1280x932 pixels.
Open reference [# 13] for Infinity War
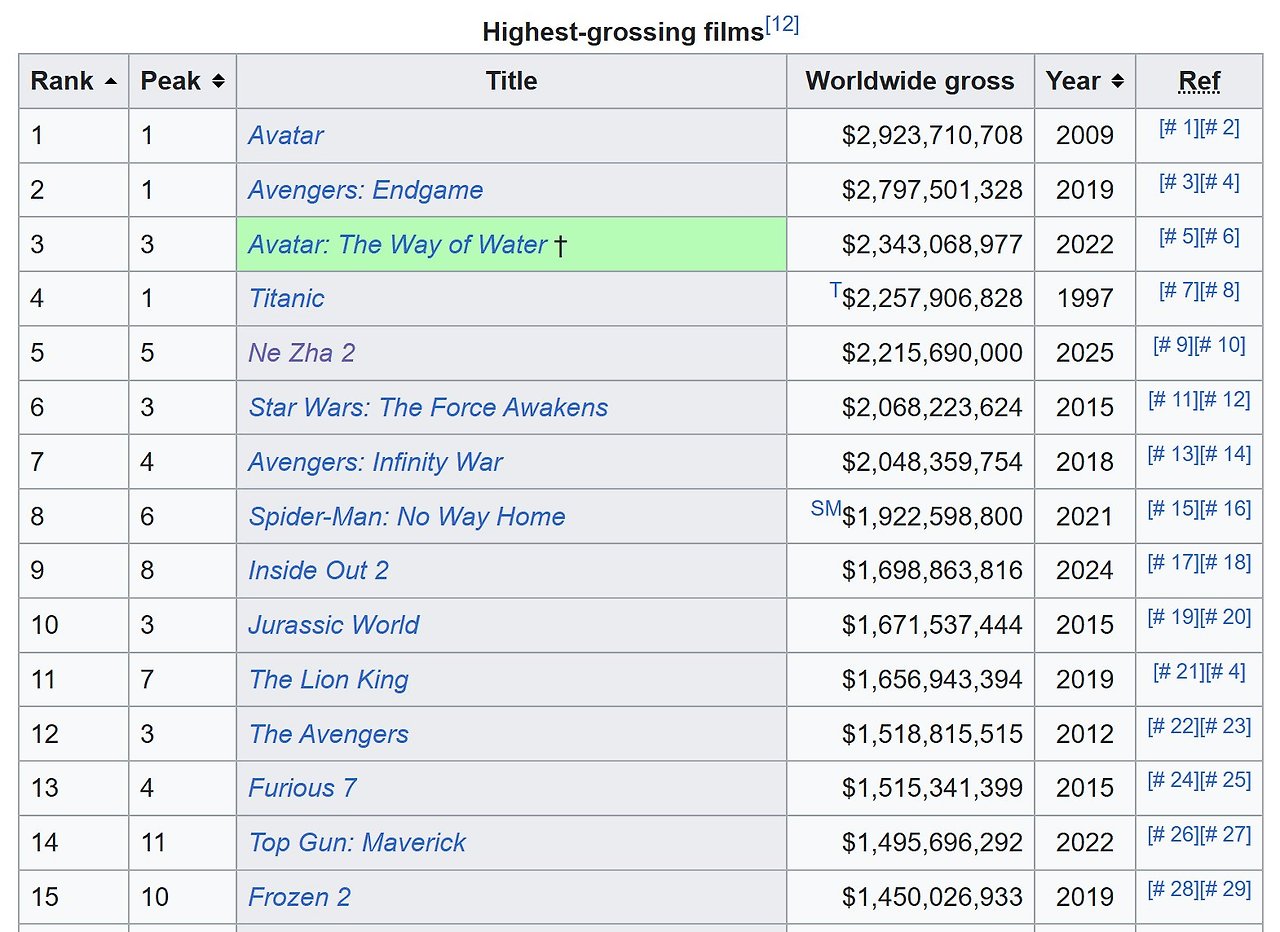point(1173,454)
